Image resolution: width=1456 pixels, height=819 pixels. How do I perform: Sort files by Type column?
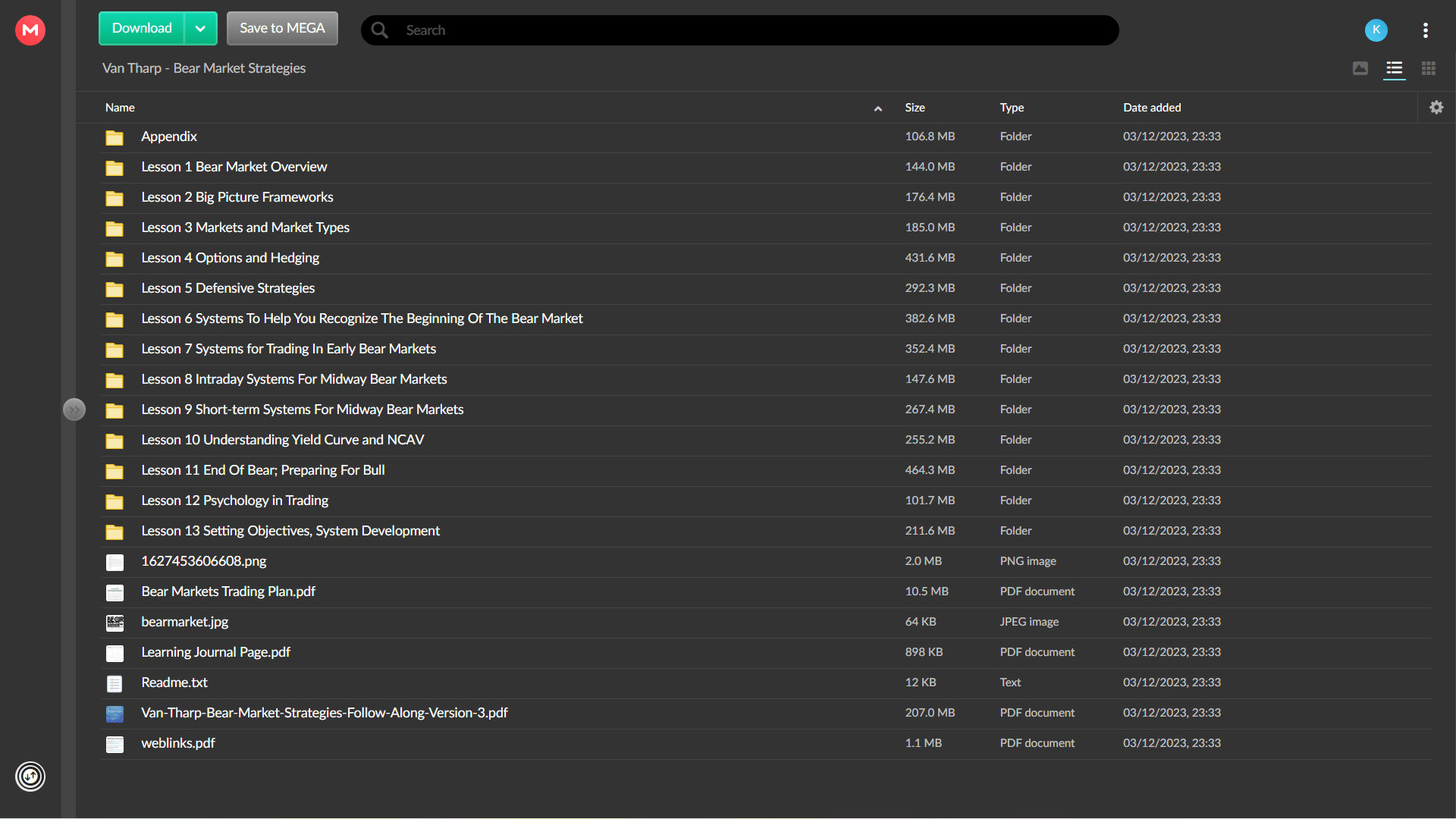[x=1012, y=108]
